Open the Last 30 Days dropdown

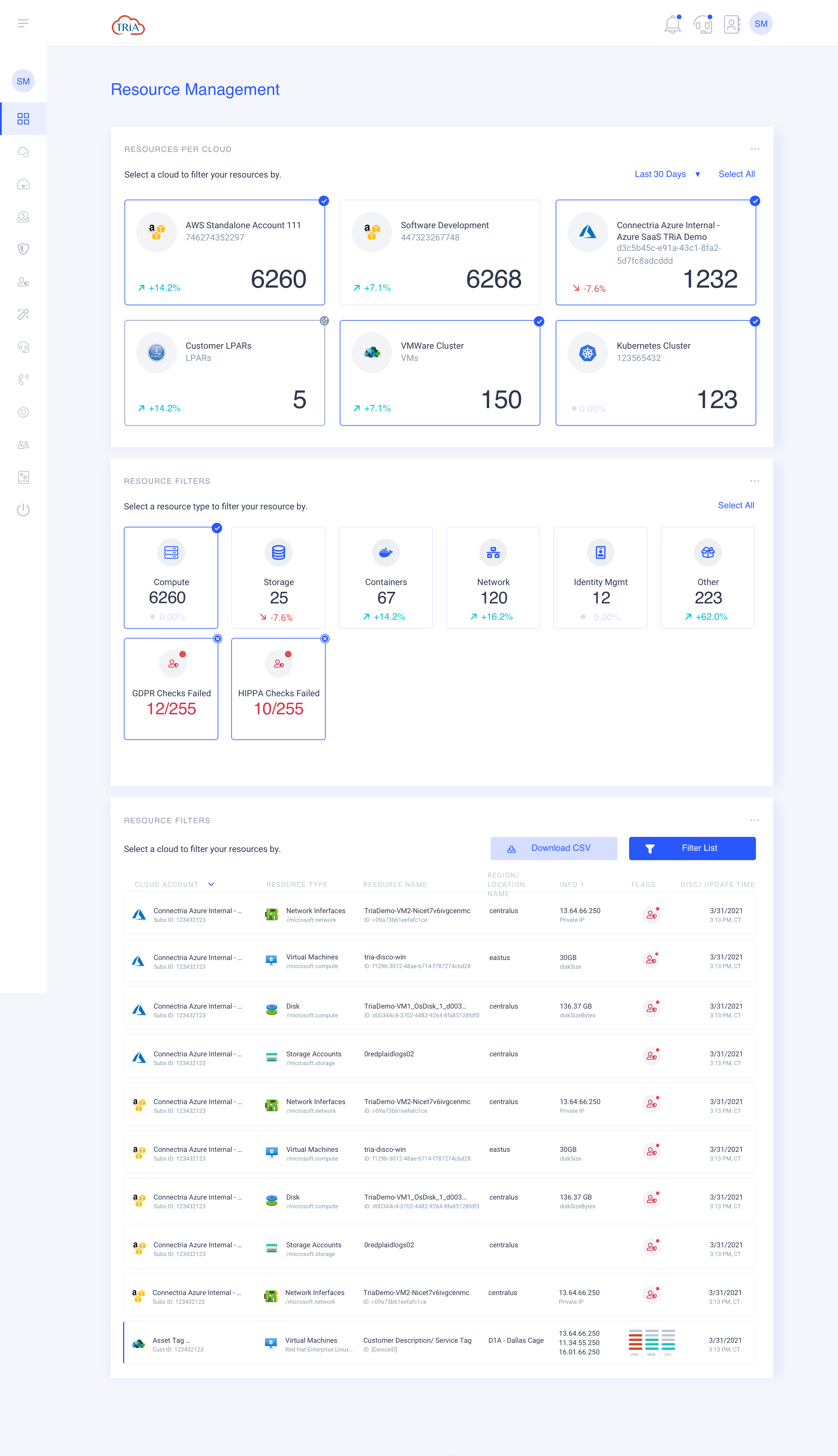[x=667, y=174]
